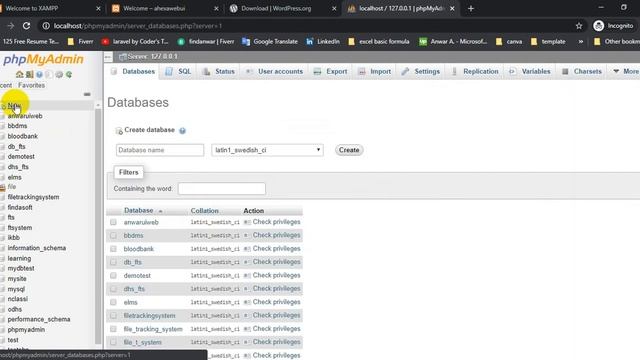The height and width of the screenshot is (360, 640).
Task: Click the Replication tab icon
Action: (454, 71)
